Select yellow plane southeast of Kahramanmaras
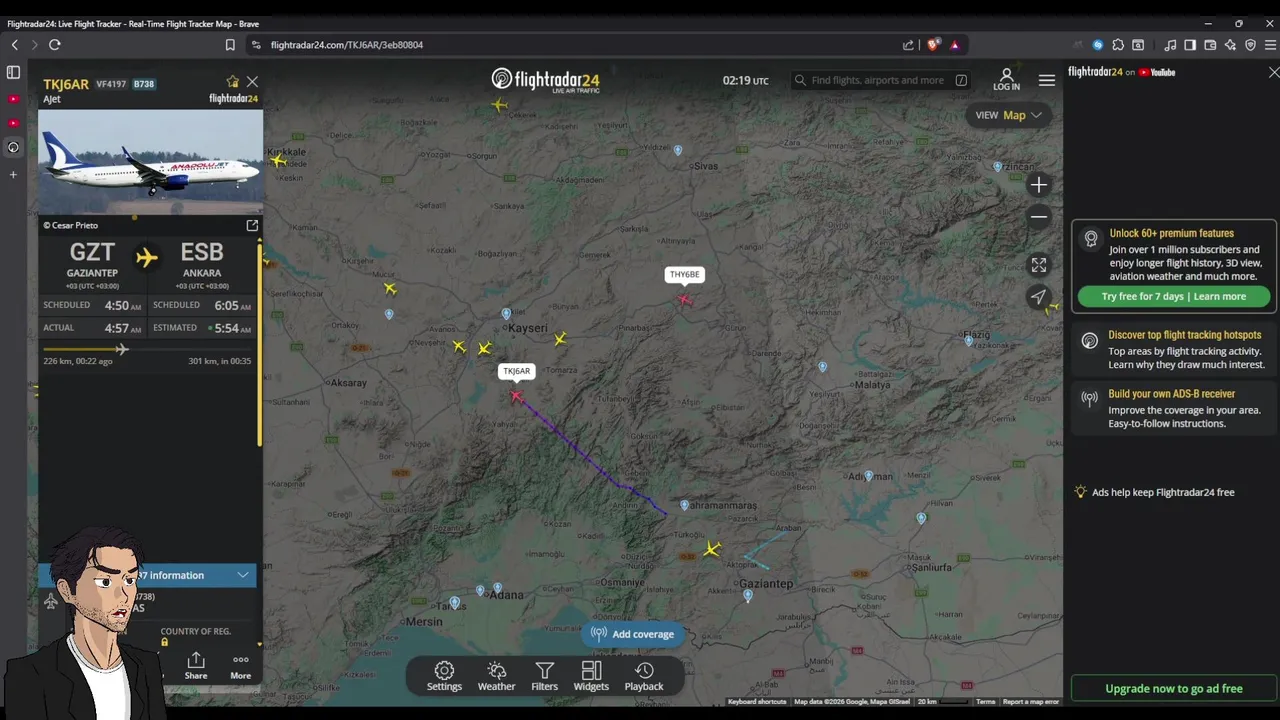 click(x=712, y=549)
